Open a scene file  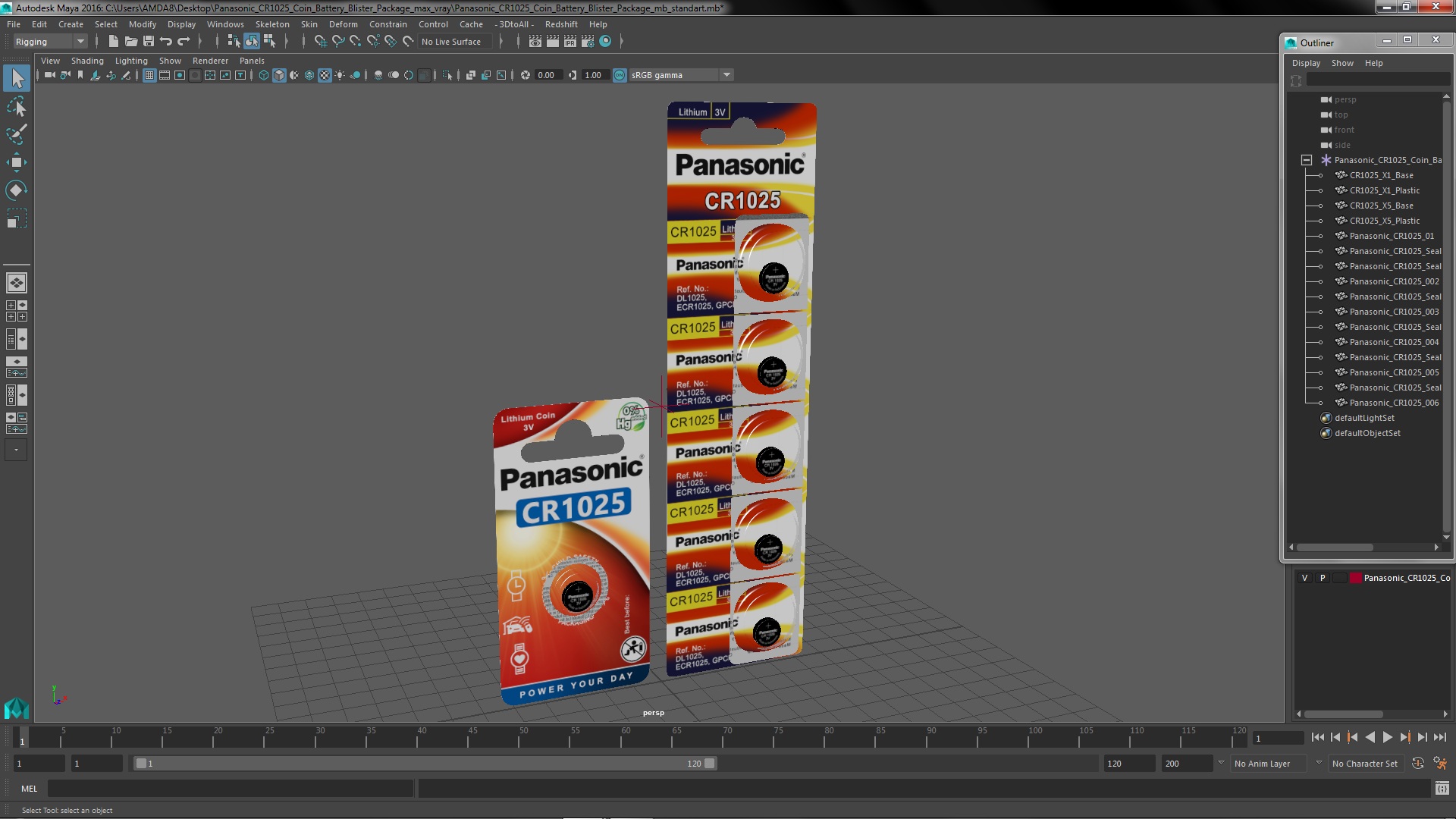pos(131,42)
